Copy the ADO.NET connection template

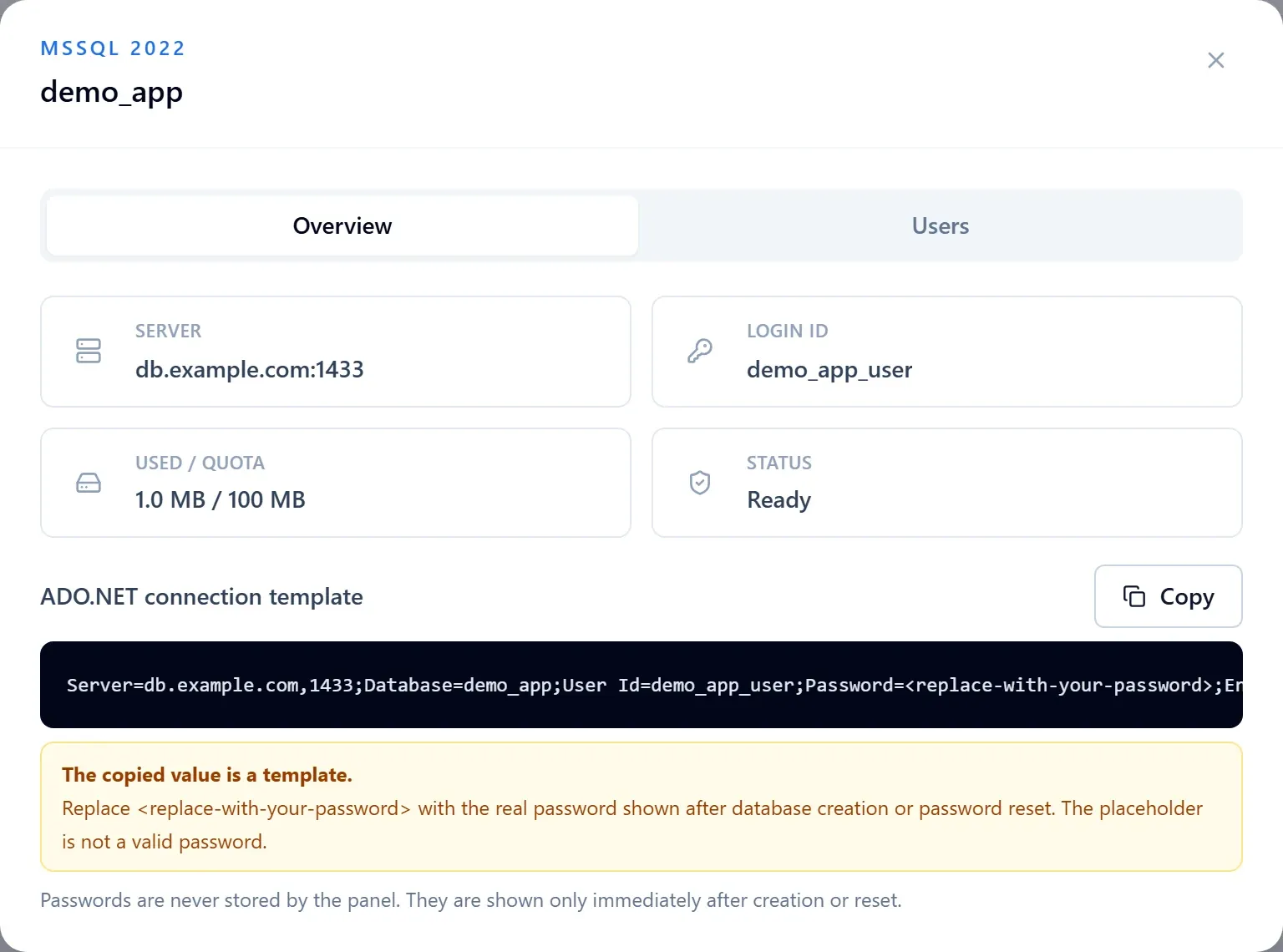click(x=1169, y=596)
